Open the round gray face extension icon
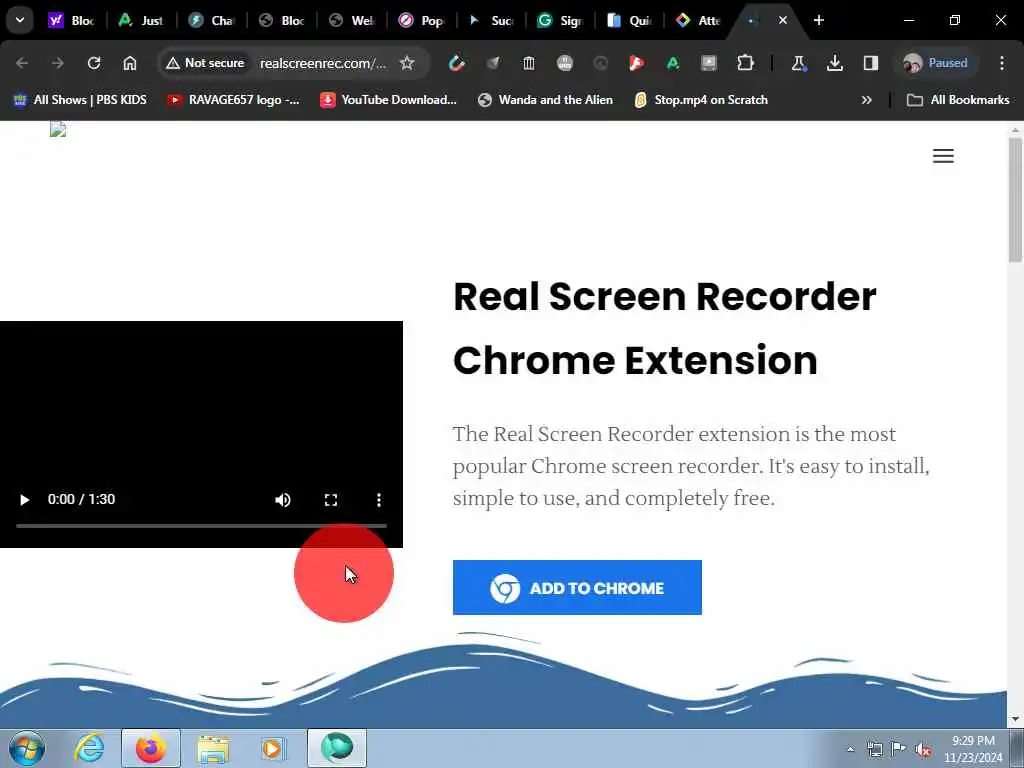This screenshot has width=1024, height=768. pos(565,63)
